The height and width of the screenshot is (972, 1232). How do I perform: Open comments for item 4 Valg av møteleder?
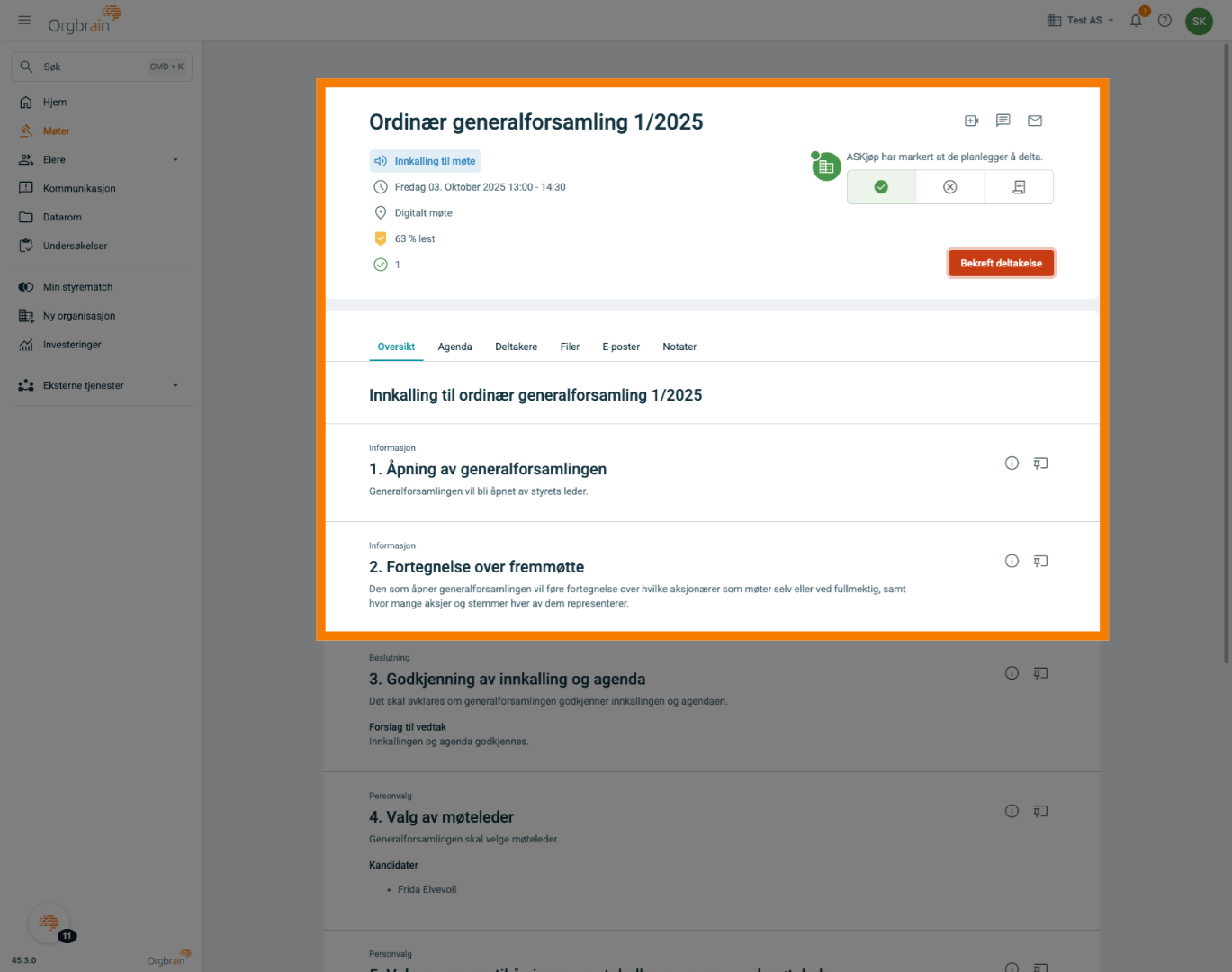pyautogui.click(x=1040, y=812)
